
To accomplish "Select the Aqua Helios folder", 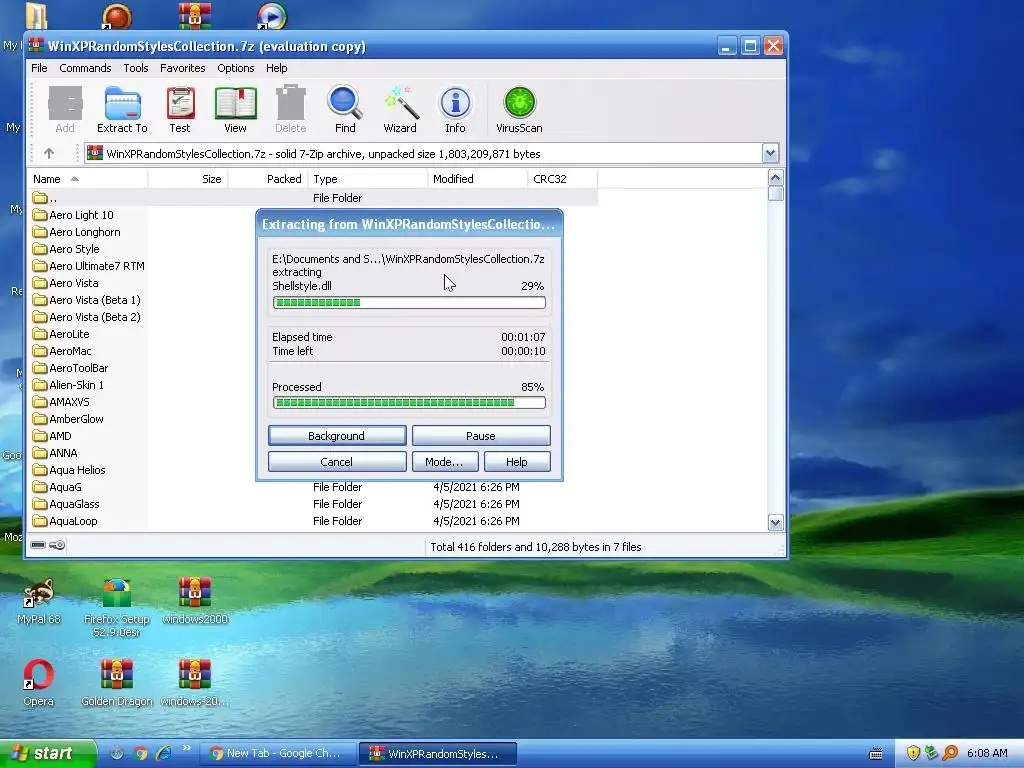I will point(69,470).
